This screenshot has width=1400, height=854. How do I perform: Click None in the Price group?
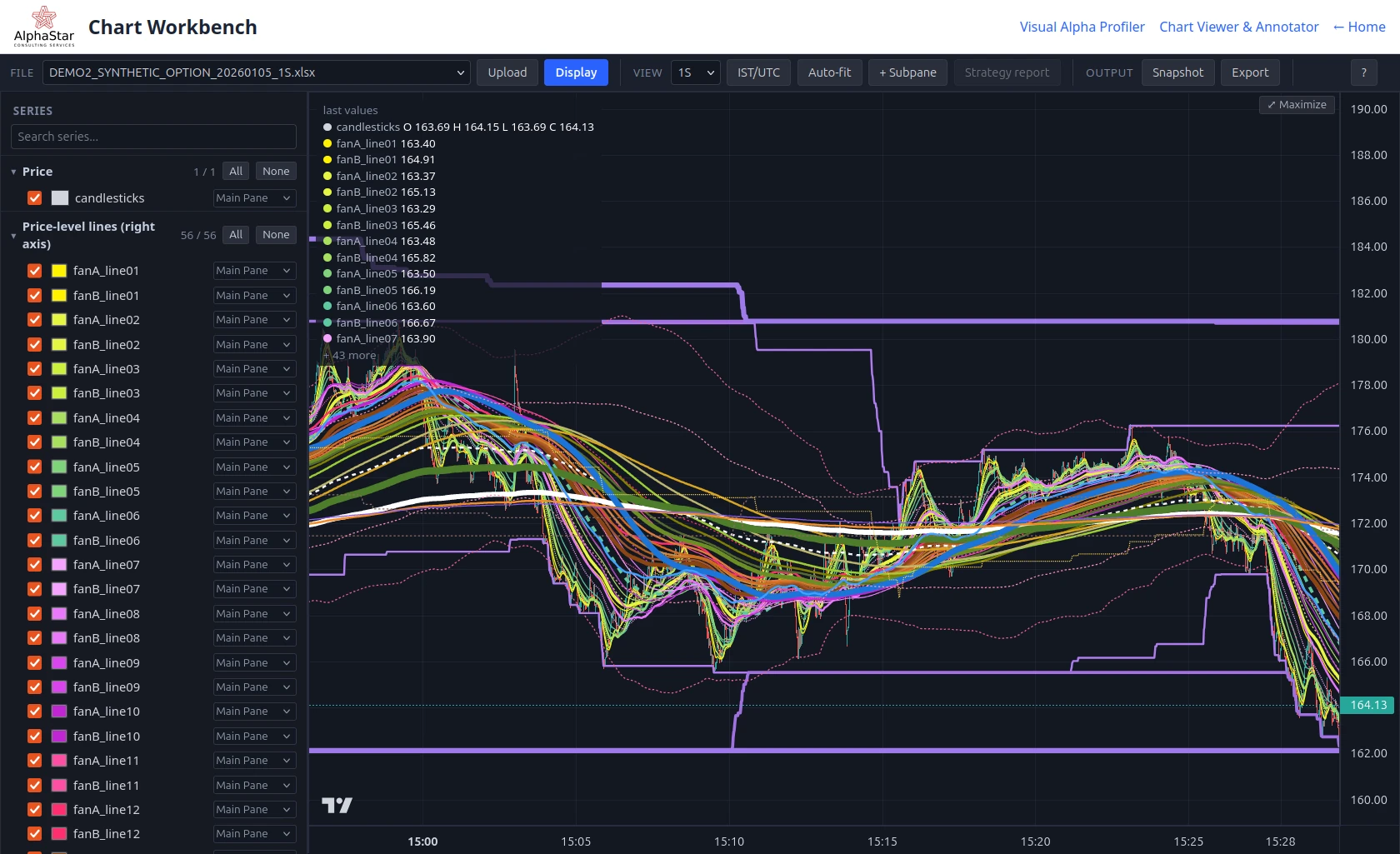(276, 172)
